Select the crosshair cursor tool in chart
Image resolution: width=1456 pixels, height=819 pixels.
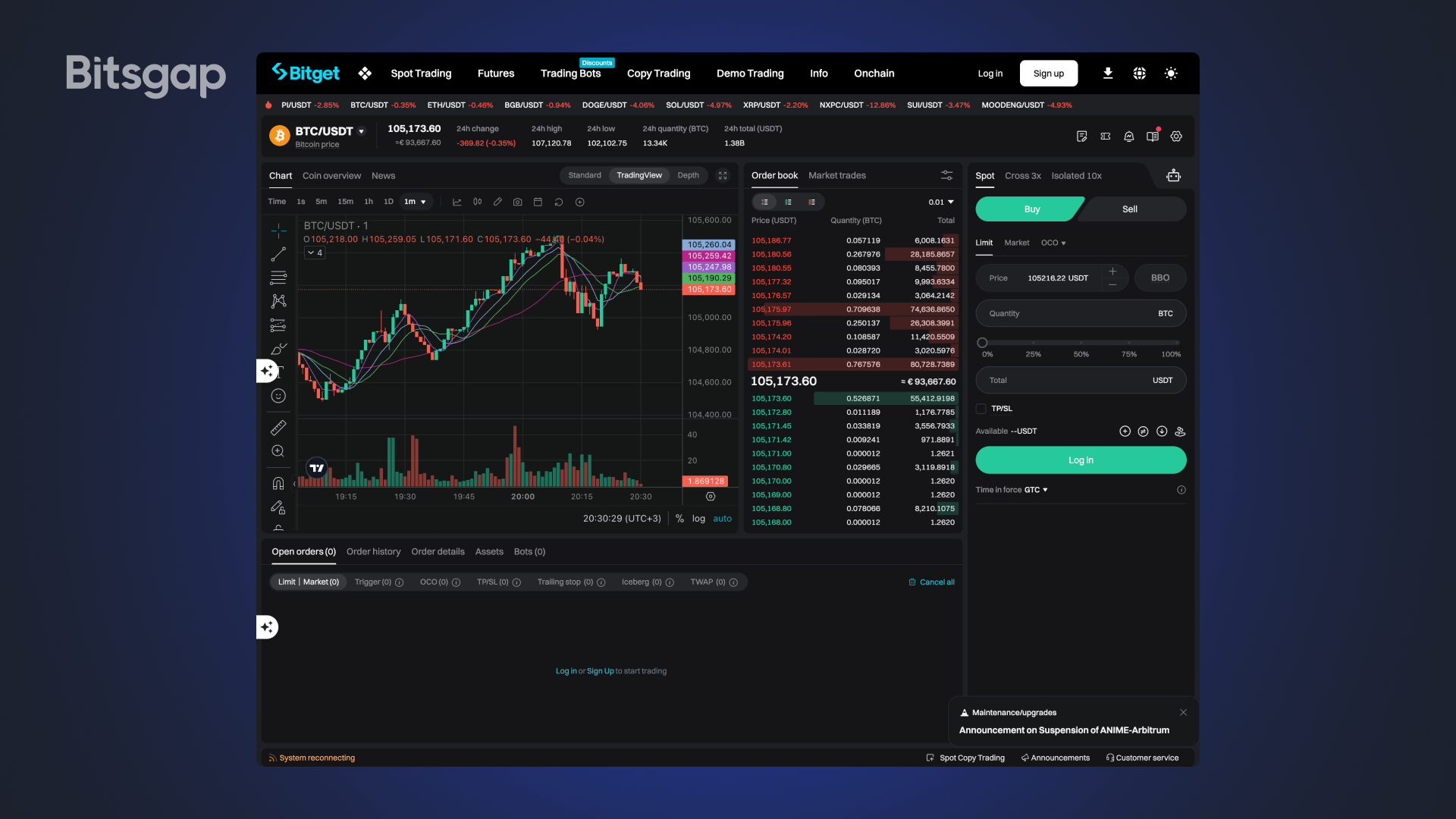click(x=278, y=231)
